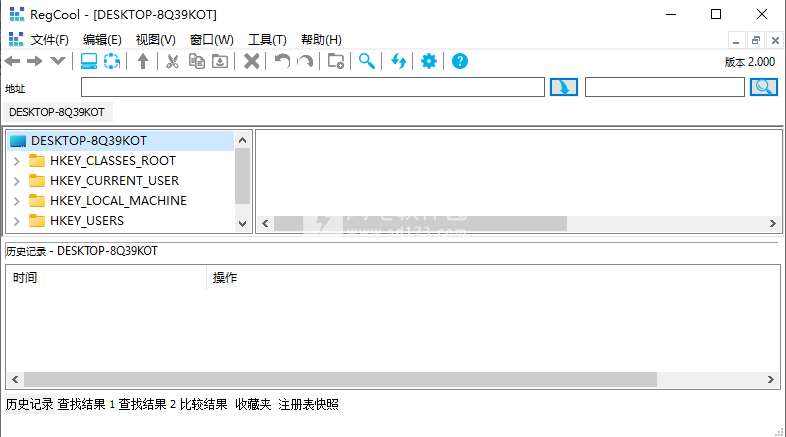Switch to the 查找结果 1 tab

[86, 404]
